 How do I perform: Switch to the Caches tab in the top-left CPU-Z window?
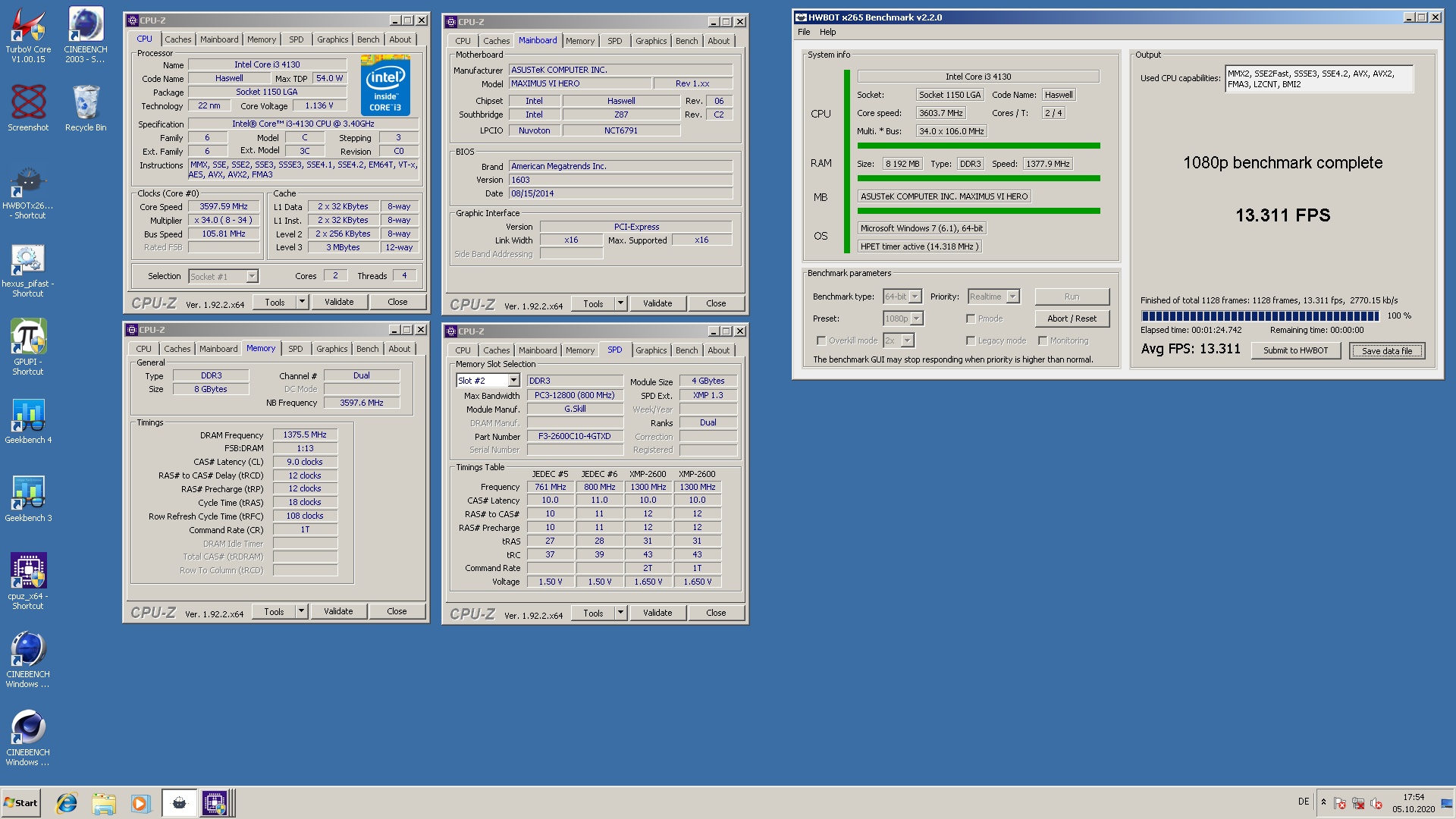tap(178, 39)
